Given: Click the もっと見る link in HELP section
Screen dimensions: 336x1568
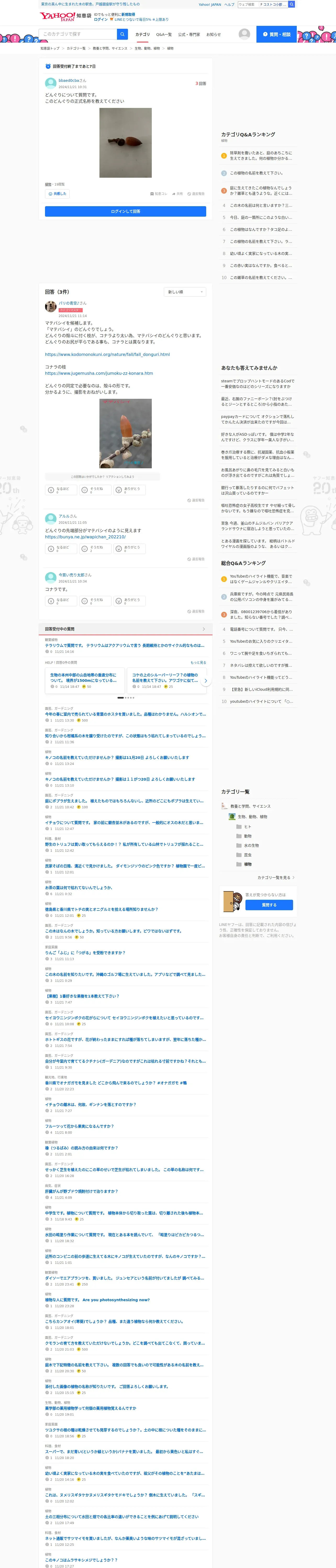Looking at the screenshot, I should [x=198, y=662].
